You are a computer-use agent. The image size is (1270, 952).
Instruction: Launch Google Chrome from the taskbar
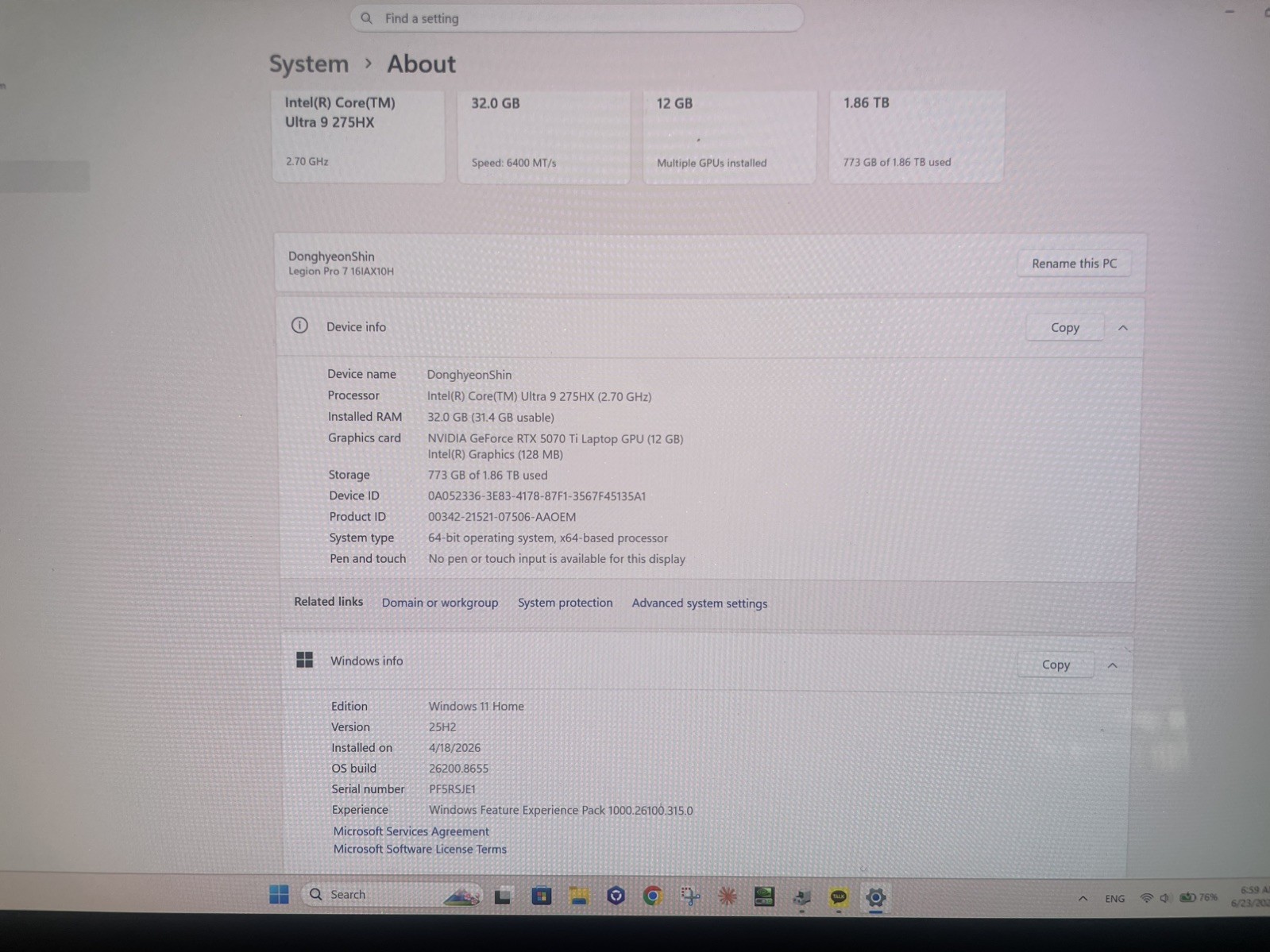(x=653, y=896)
